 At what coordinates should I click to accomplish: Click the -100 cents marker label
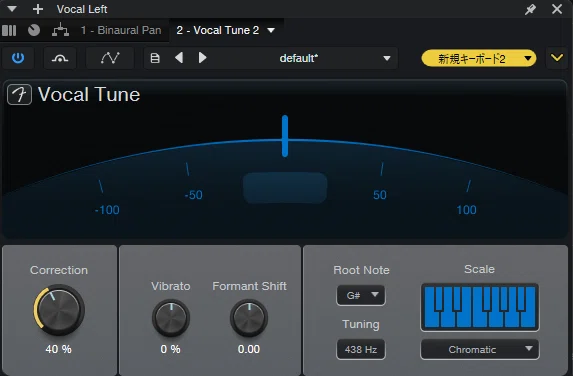click(107, 210)
